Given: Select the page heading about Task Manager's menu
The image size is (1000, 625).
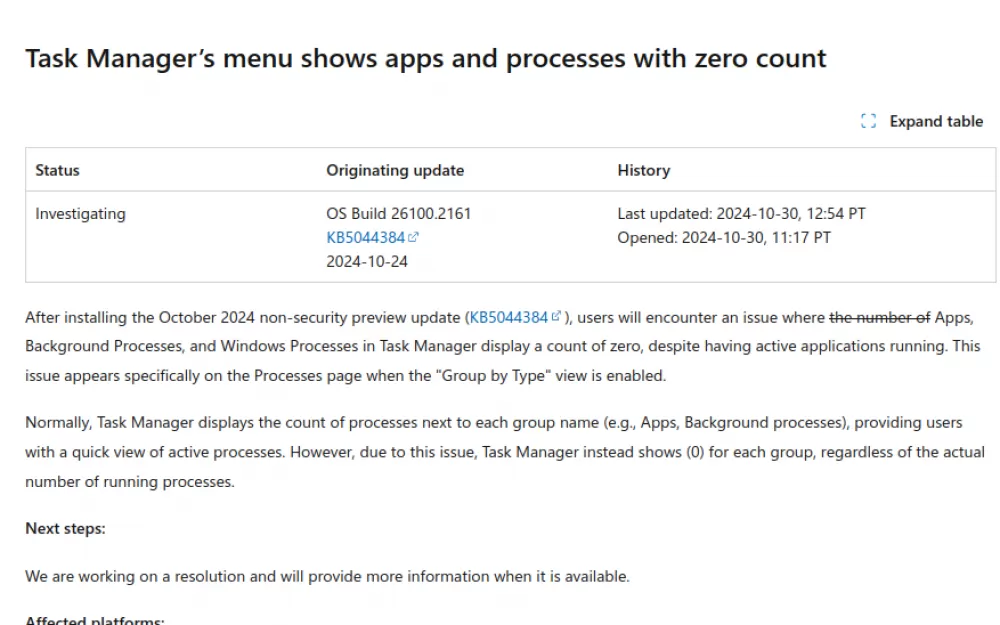Looking at the screenshot, I should tap(425, 59).
